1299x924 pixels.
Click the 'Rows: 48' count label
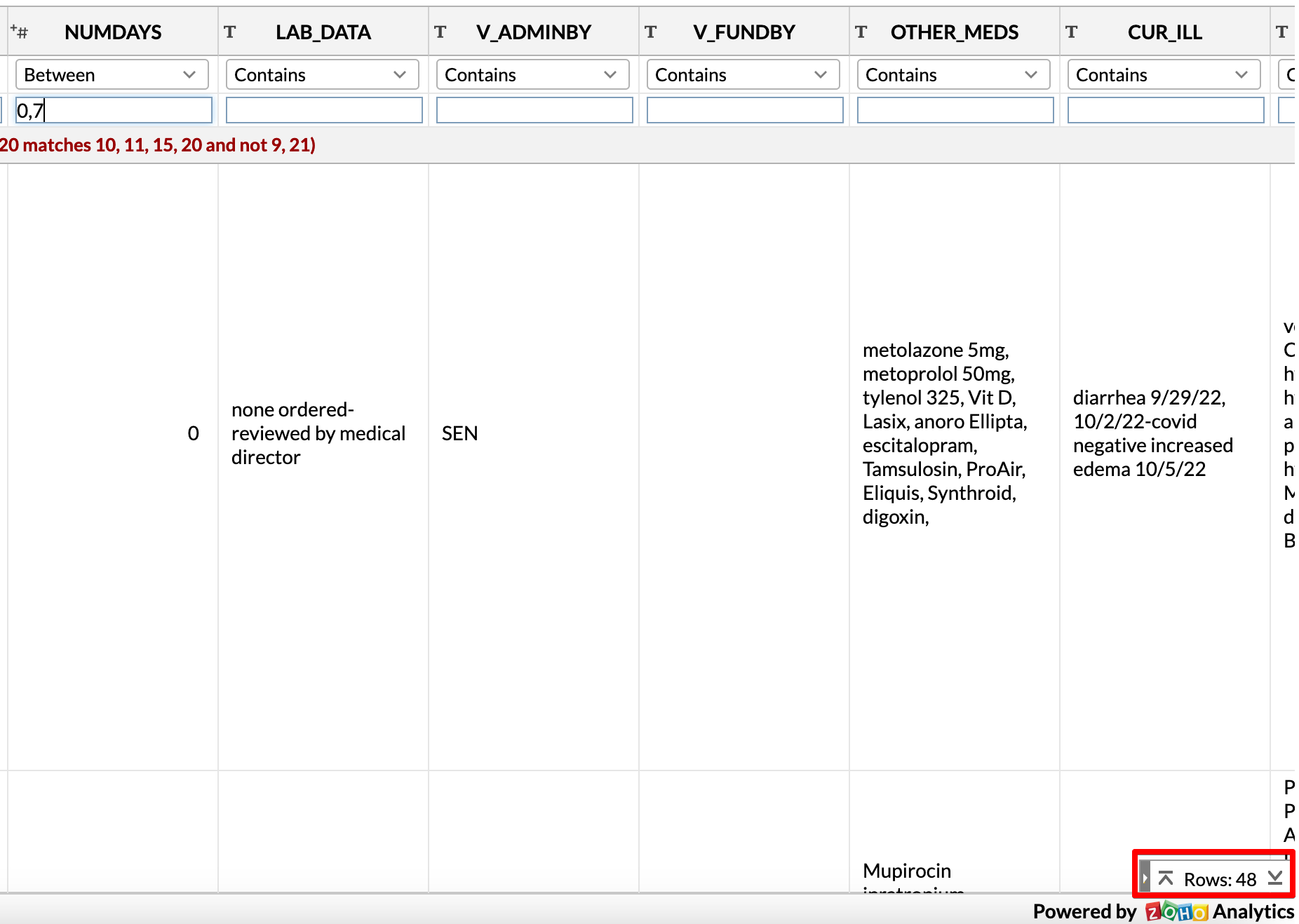(1220, 879)
